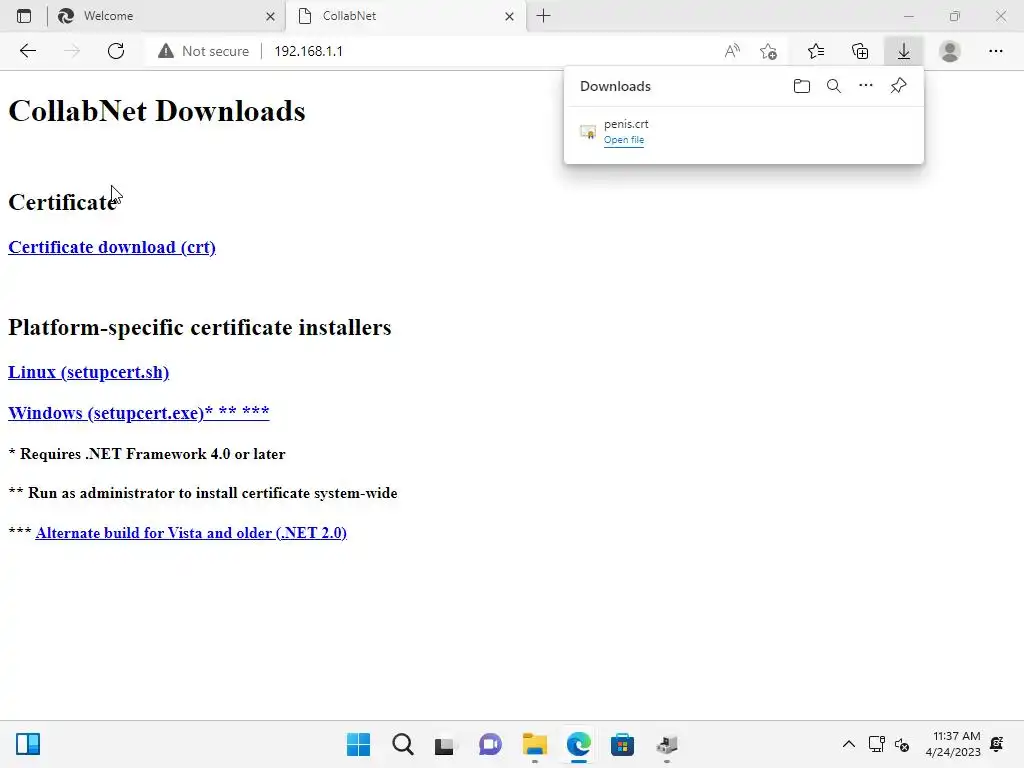Image resolution: width=1024 pixels, height=768 pixels.
Task: Switch to the Welcome tab
Action: coord(166,16)
